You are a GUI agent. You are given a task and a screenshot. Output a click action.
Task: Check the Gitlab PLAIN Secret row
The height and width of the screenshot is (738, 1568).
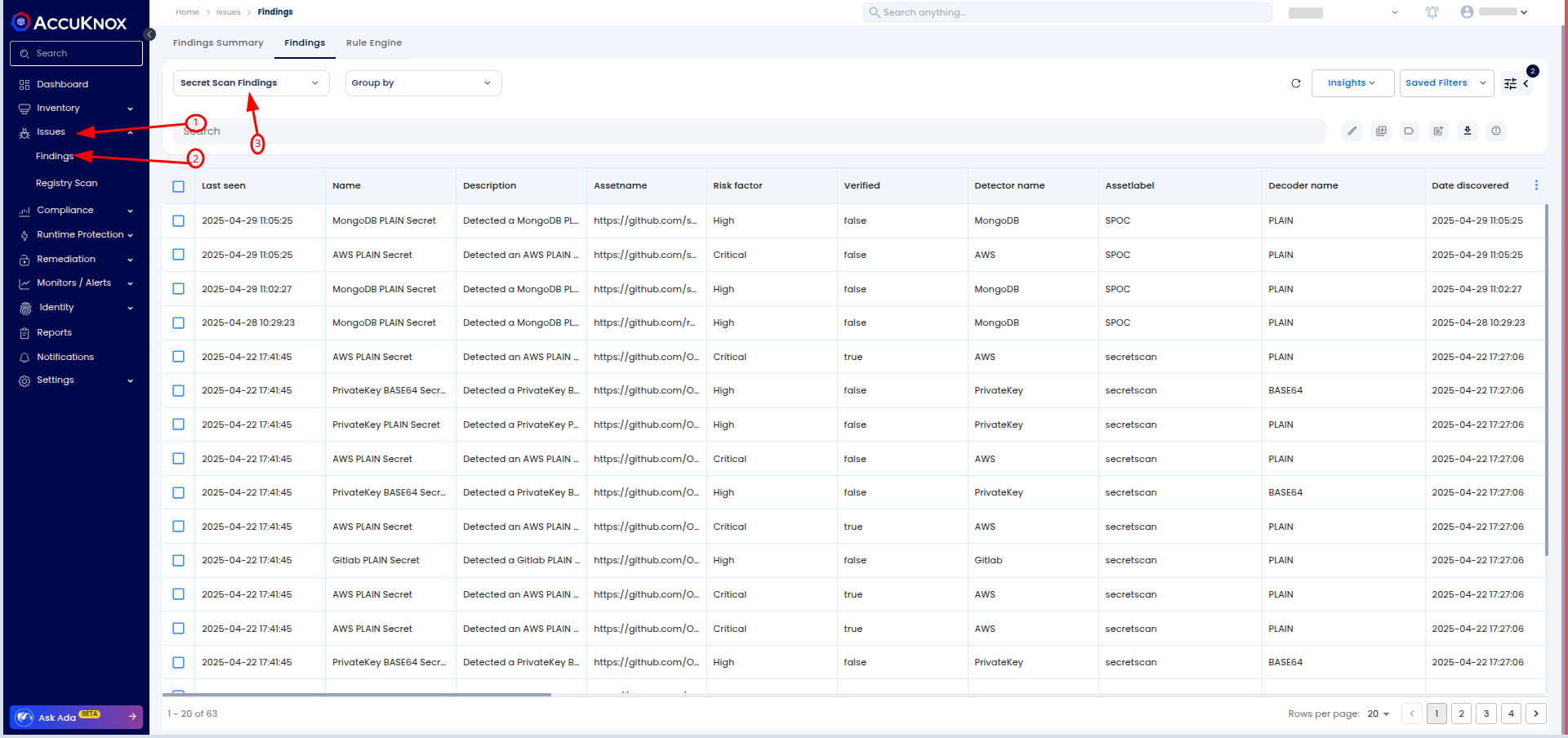(x=179, y=560)
